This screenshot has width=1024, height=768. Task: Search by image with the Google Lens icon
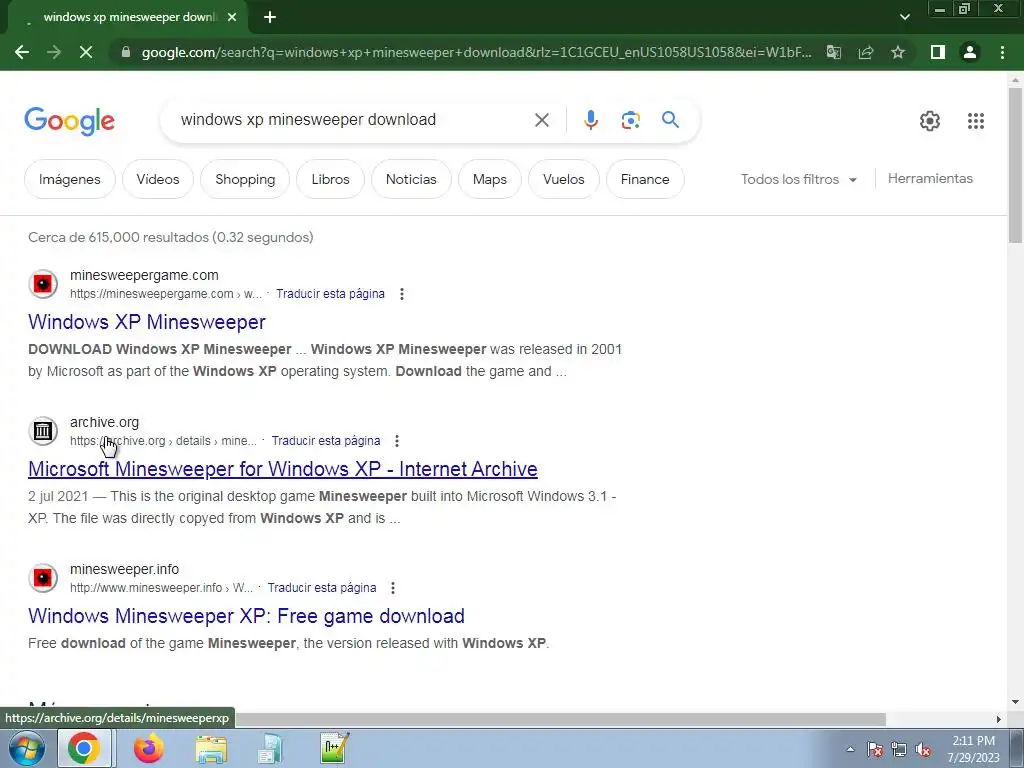pyautogui.click(x=630, y=120)
